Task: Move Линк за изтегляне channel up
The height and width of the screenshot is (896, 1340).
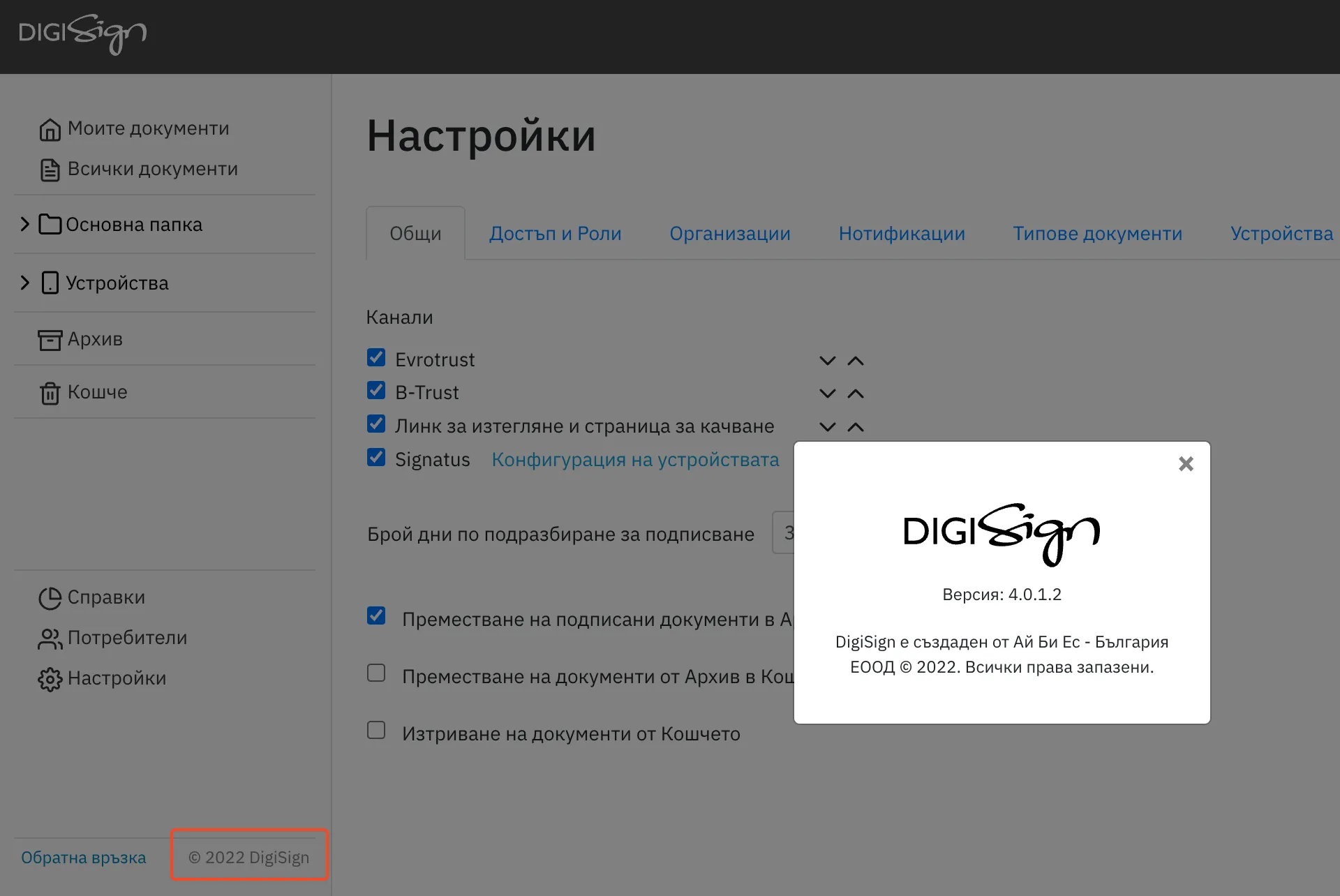Action: click(x=856, y=427)
